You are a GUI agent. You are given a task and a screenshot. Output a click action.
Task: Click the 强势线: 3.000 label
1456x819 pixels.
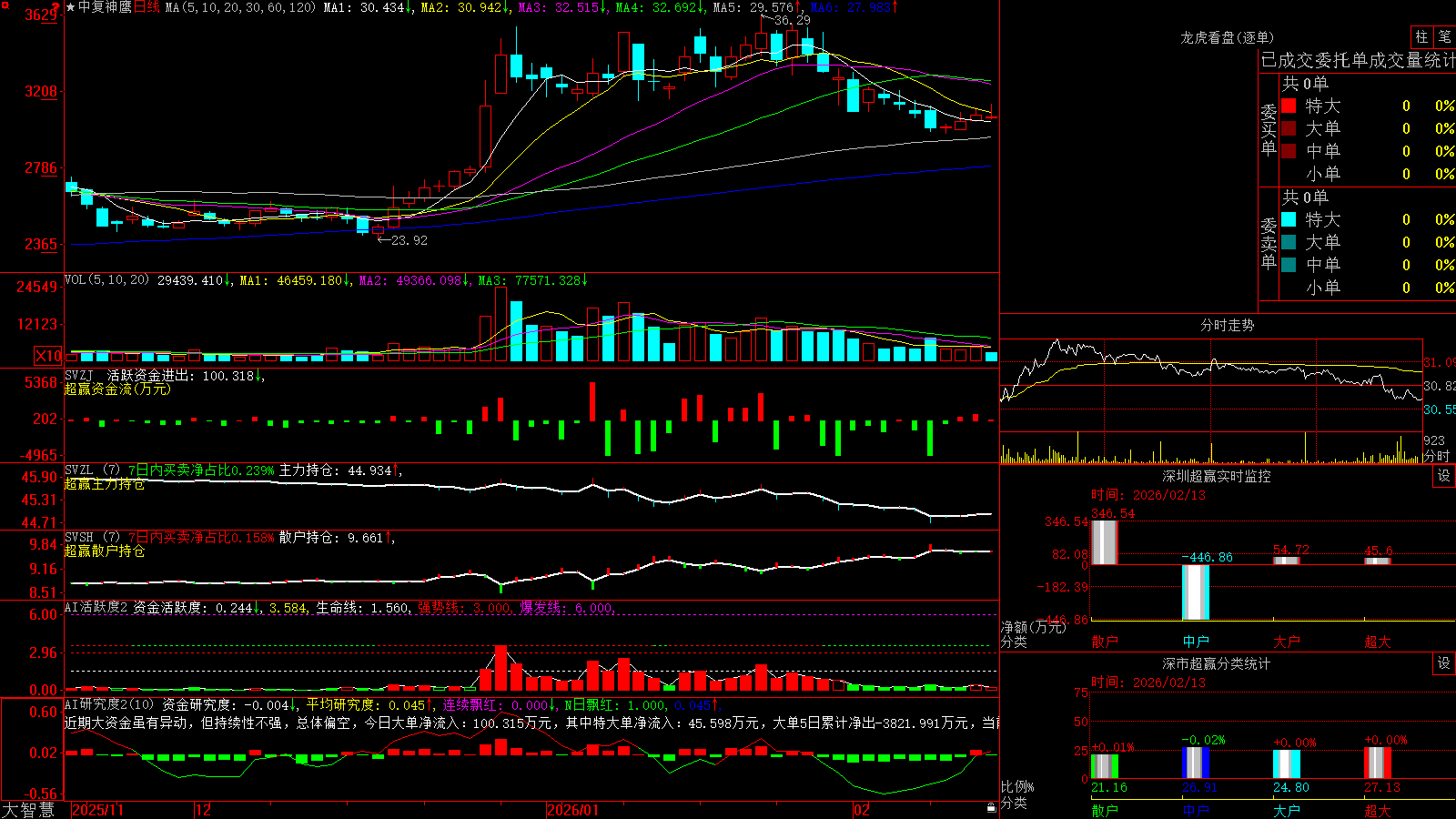[x=464, y=608]
